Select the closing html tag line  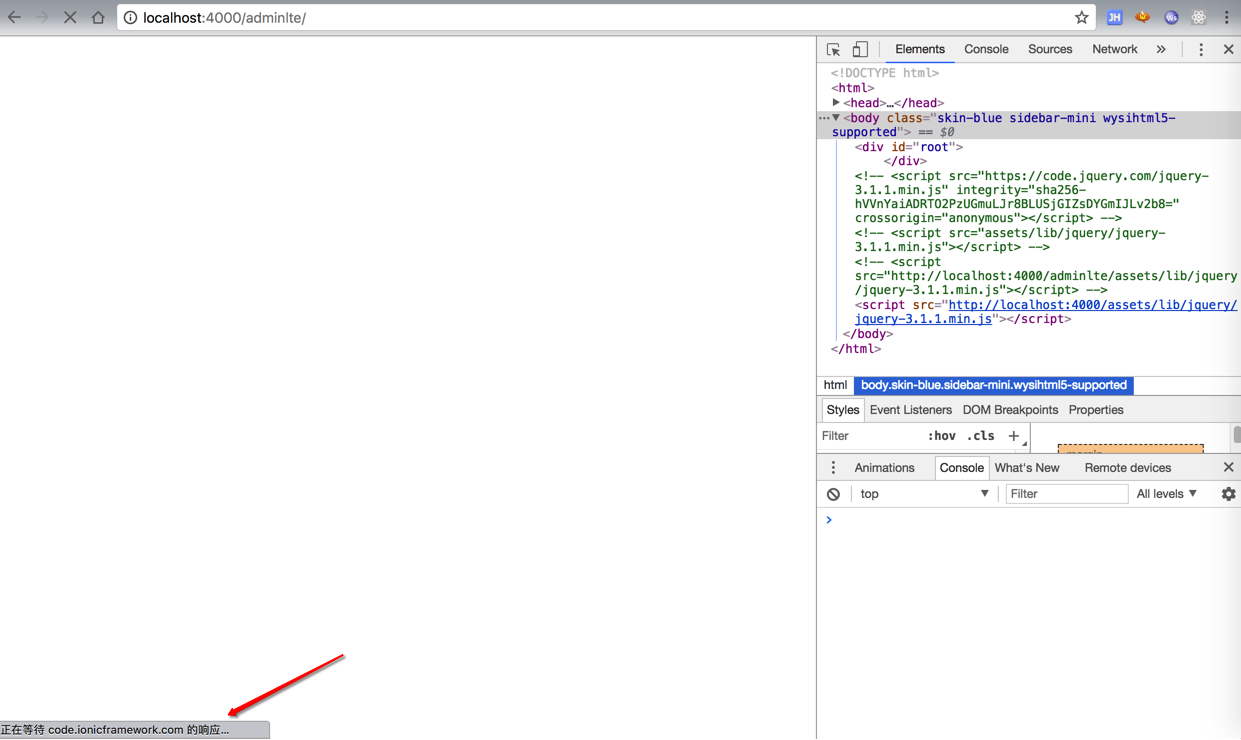tap(856, 349)
